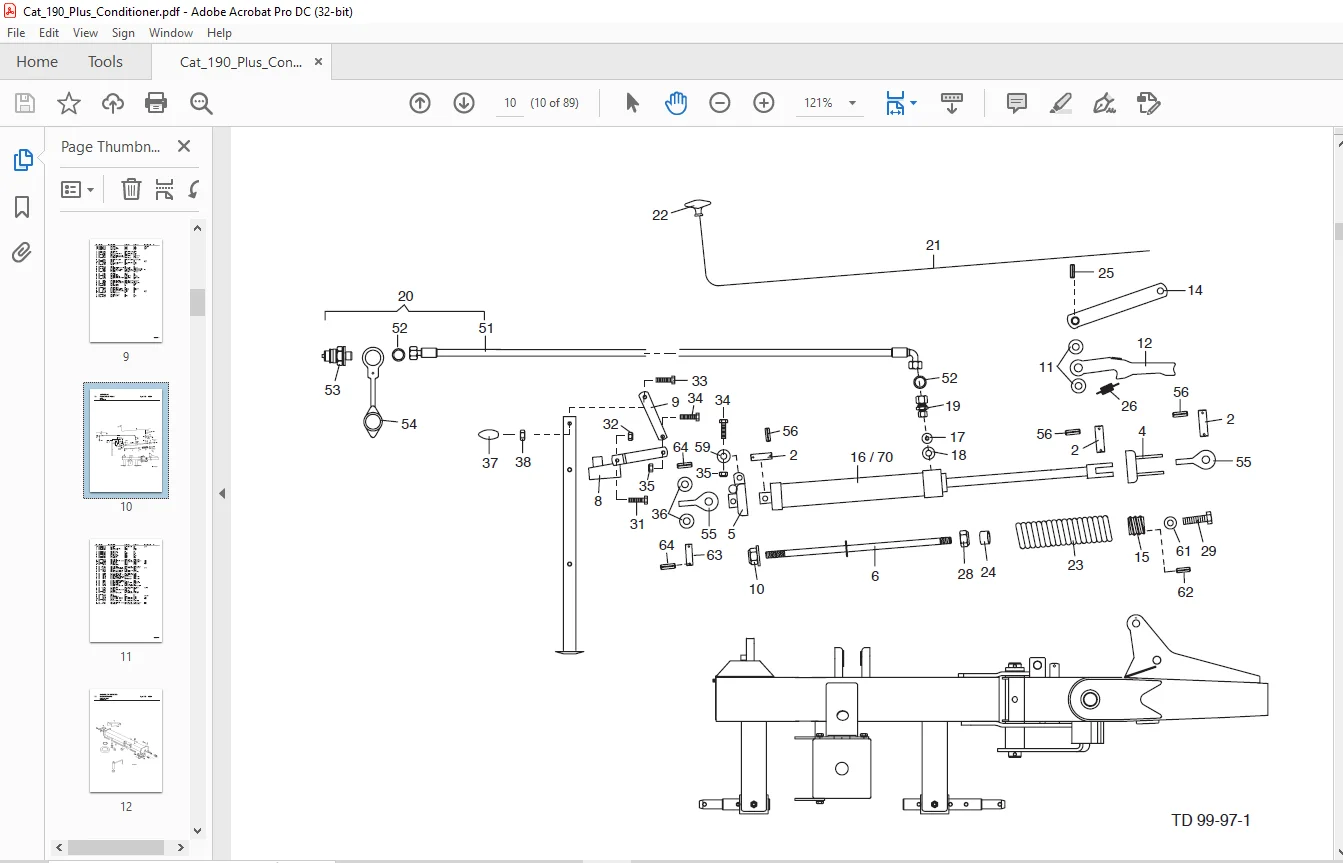The image size is (1343, 863).
Task: Add bookmark with the star icon
Action: coord(69,103)
